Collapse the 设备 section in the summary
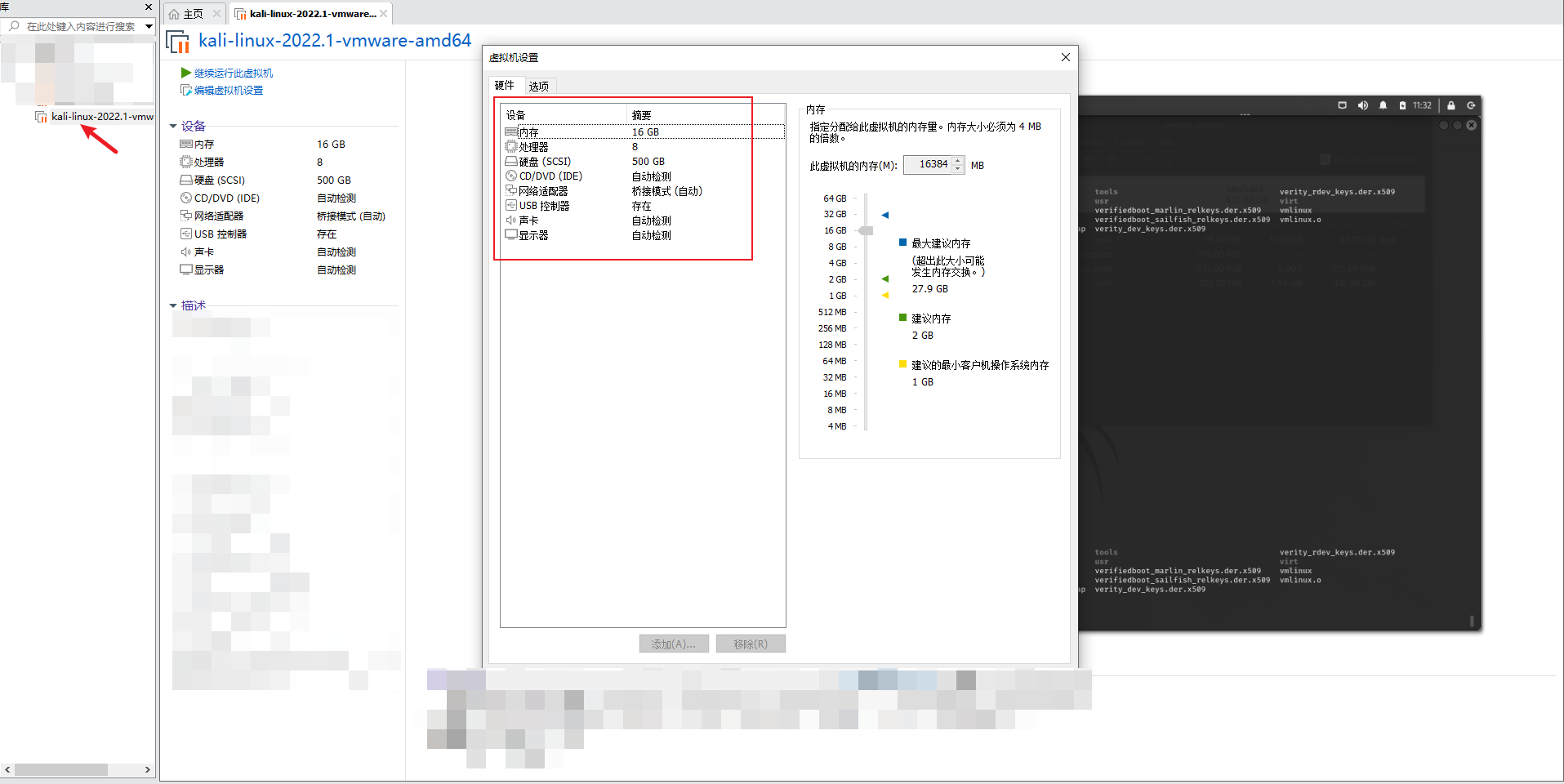Image resolution: width=1564 pixels, height=784 pixels. (x=173, y=127)
